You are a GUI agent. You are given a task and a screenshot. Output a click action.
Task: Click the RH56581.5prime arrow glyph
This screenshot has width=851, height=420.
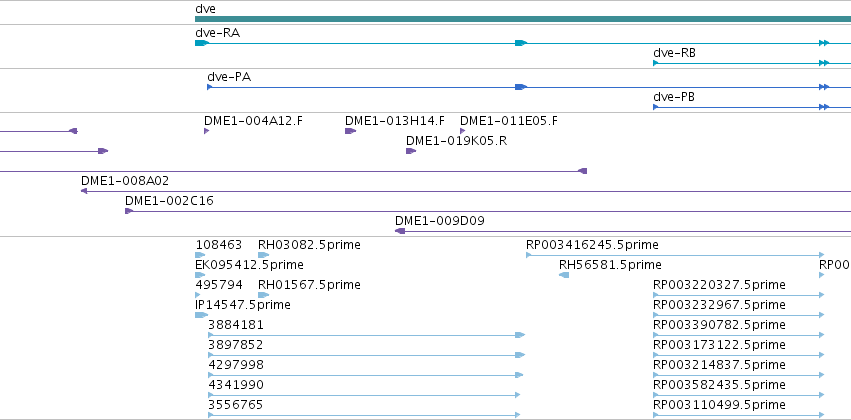coord(564,275)
